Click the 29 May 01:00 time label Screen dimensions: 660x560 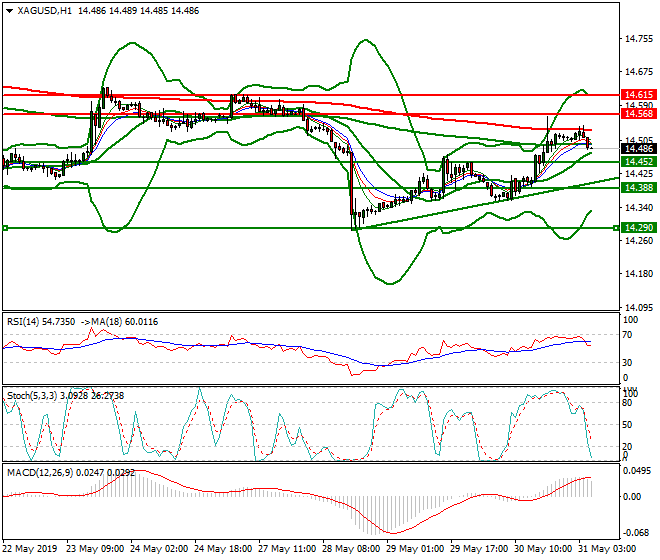coord(415,549)
